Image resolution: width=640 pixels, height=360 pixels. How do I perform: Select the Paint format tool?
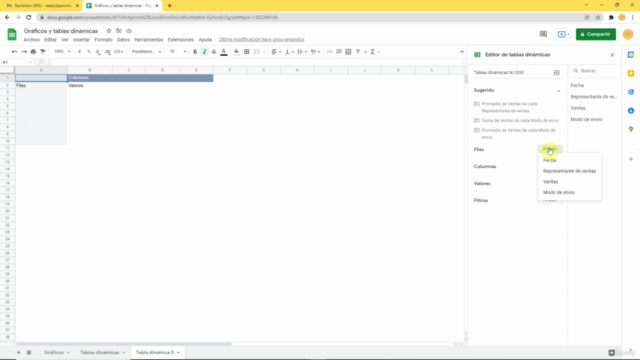[x=43, y=52]
